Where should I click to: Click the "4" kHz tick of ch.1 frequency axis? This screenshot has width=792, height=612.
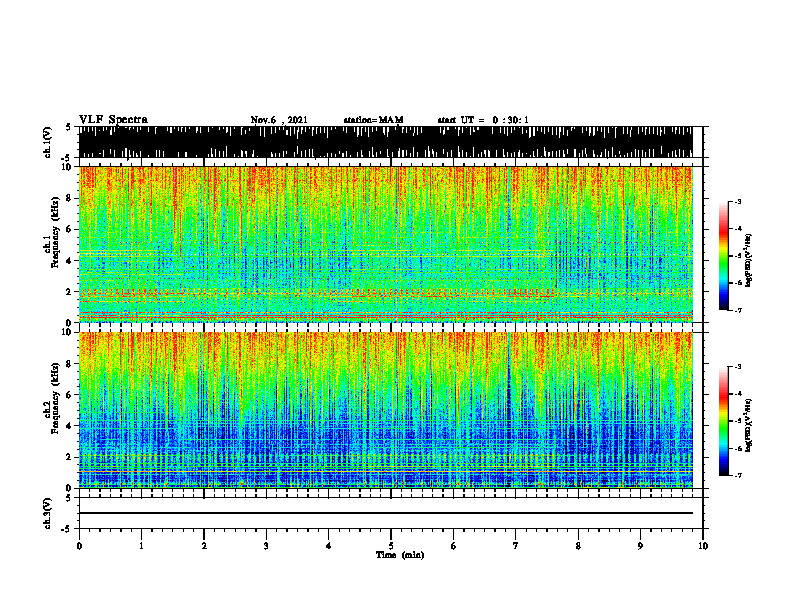click(x=70, y=261)
